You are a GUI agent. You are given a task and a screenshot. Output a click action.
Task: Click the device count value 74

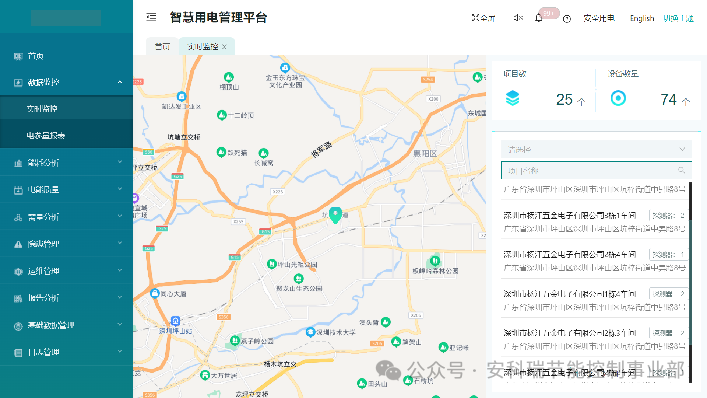tap(669, 100)
